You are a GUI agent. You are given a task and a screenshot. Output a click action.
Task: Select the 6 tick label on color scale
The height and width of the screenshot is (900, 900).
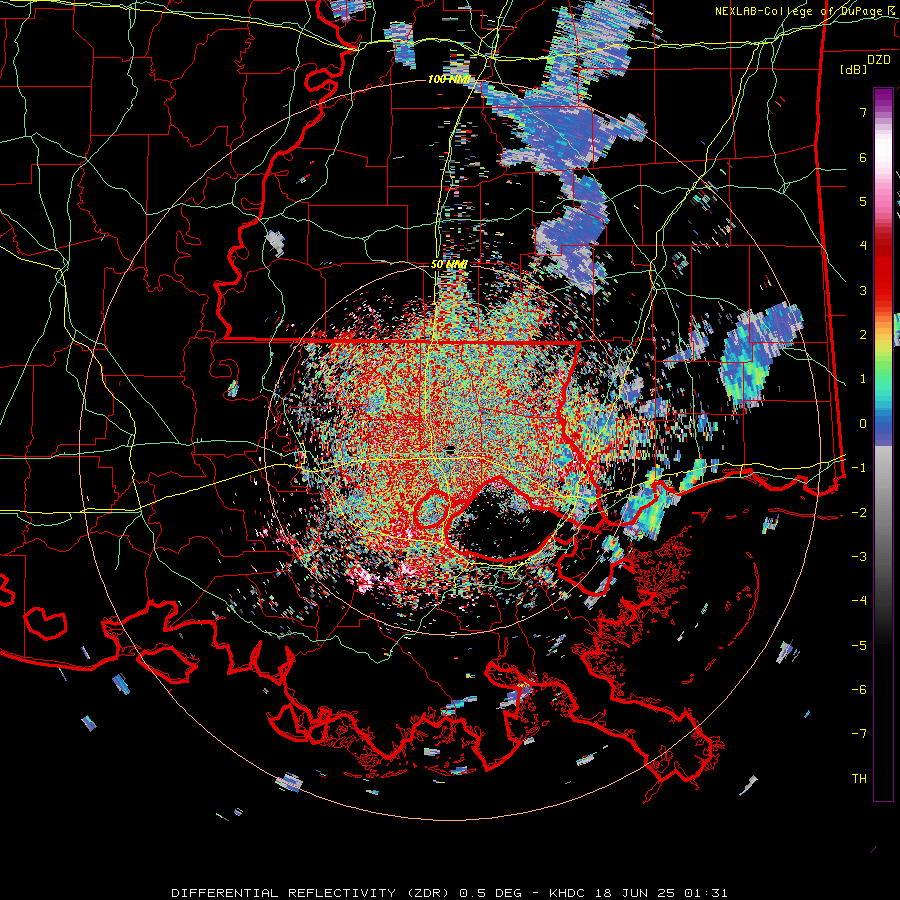pyautogui.click(x=863, y=157)
